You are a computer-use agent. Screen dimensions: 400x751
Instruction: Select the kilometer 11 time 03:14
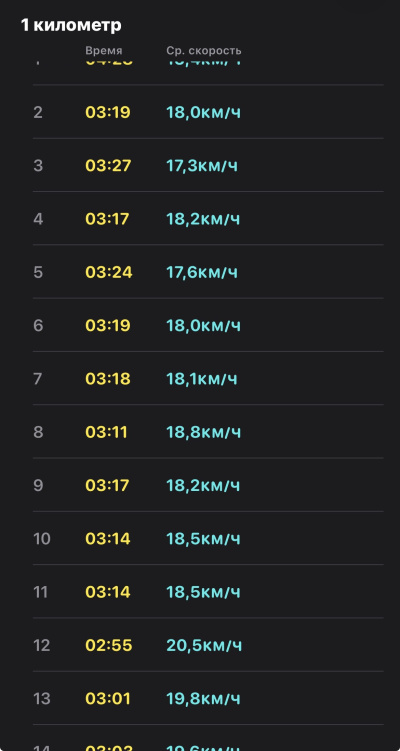108,592
